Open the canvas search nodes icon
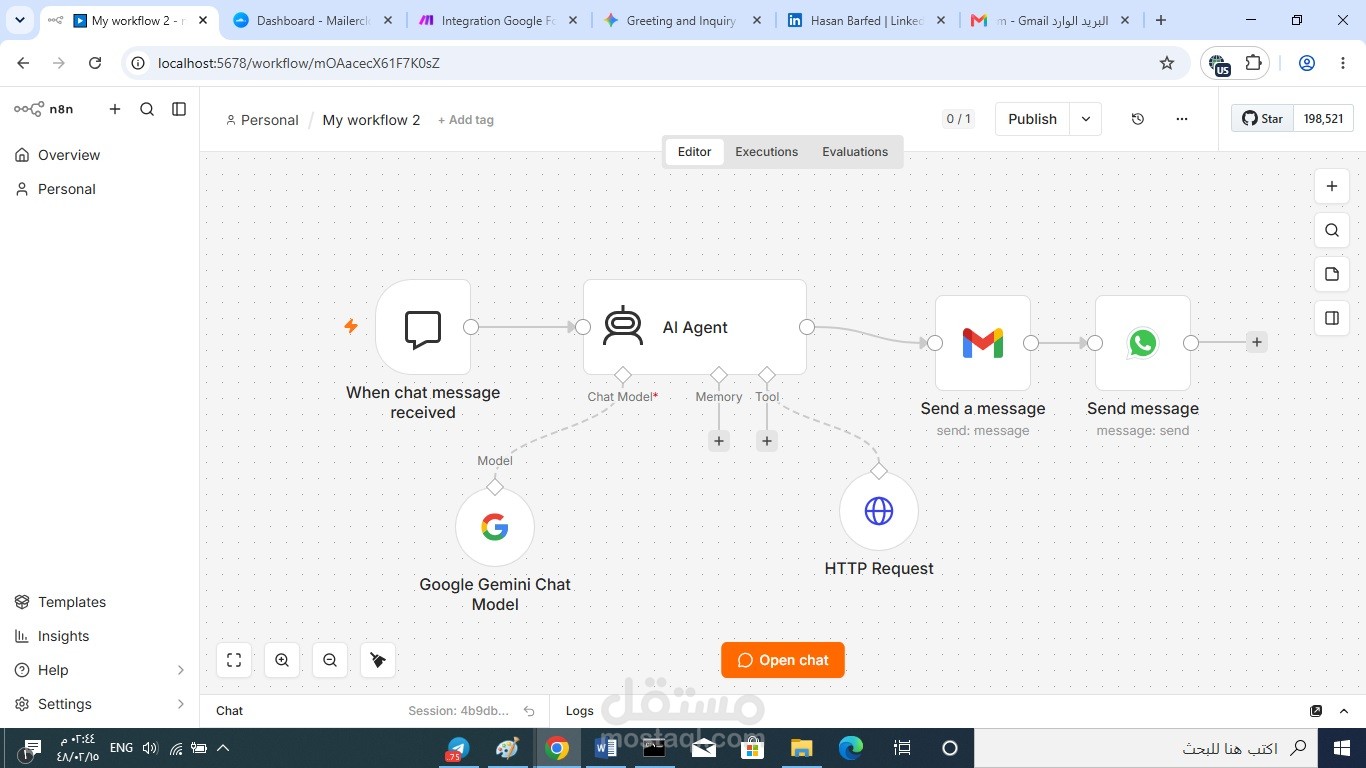 [x=1332, y=230]
